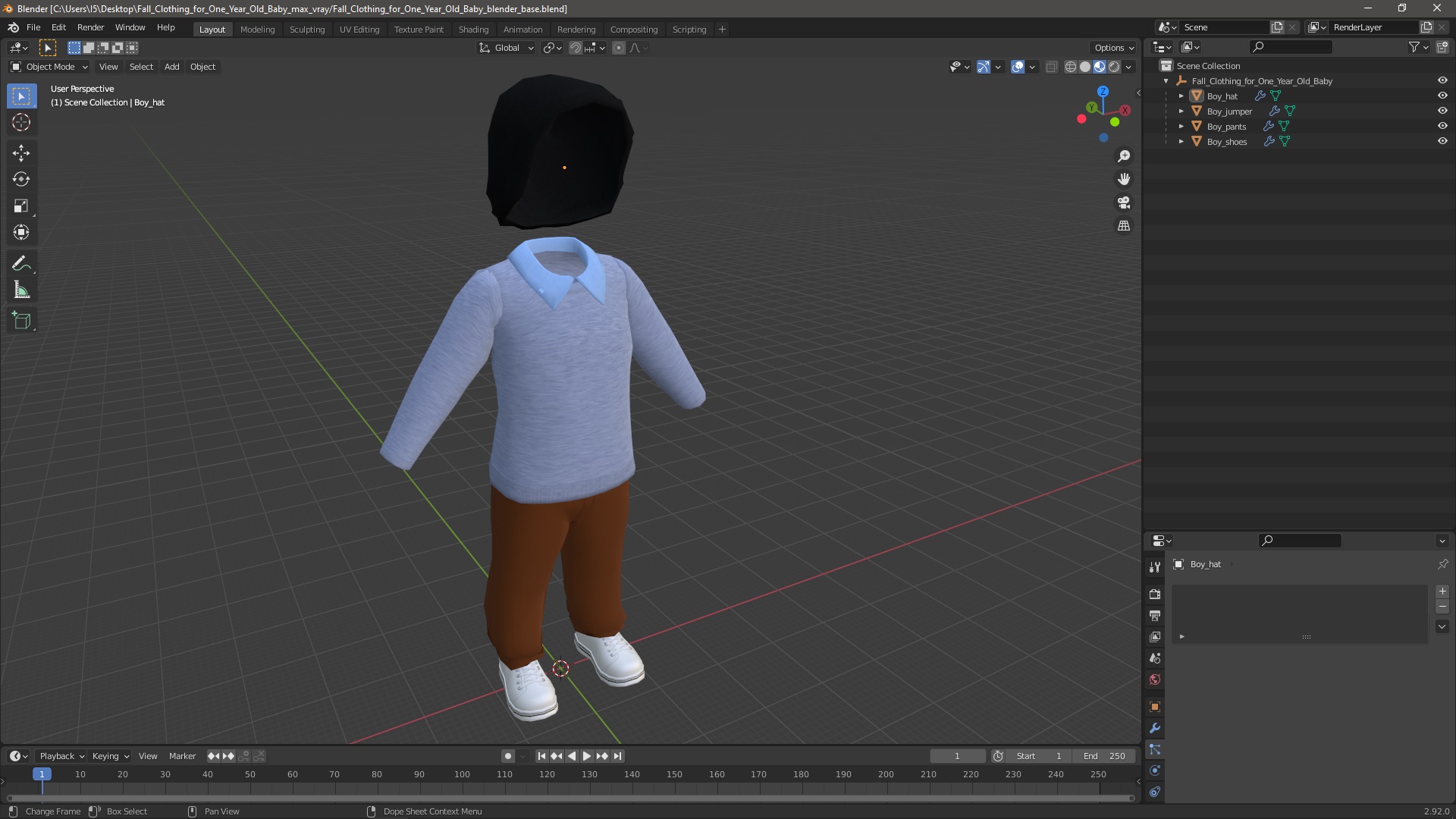Hide Boy_shoes in the outliner
Screen dimensions: 1456x819
pyautogui.click(x=1442, y=141)
